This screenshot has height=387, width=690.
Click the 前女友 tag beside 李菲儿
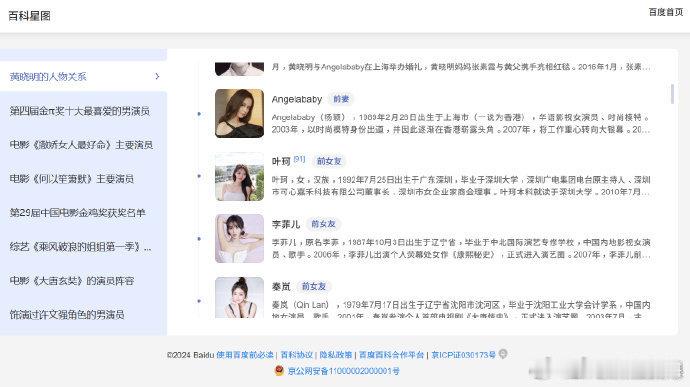tap(323, 224)
